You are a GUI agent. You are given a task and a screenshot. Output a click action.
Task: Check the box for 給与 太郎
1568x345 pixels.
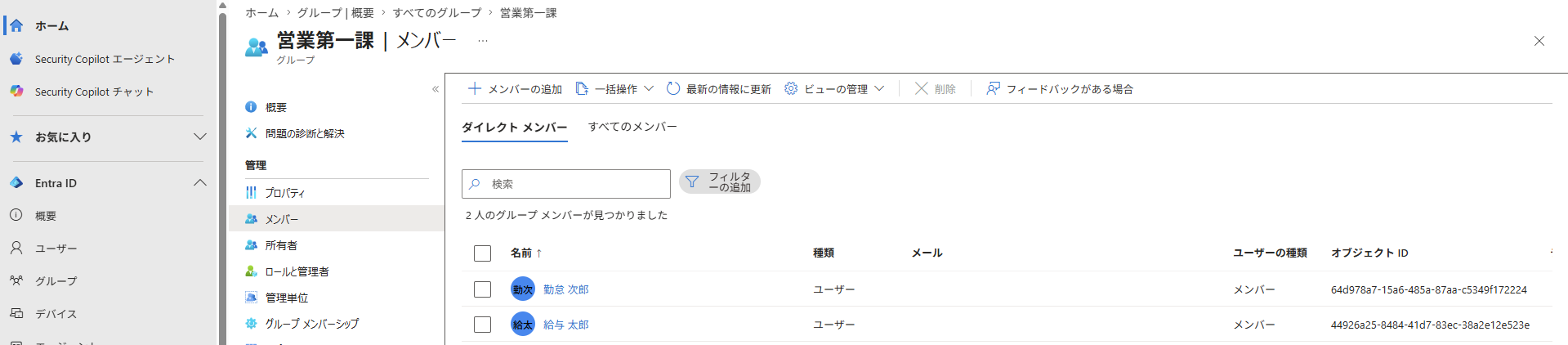[482, 325]
